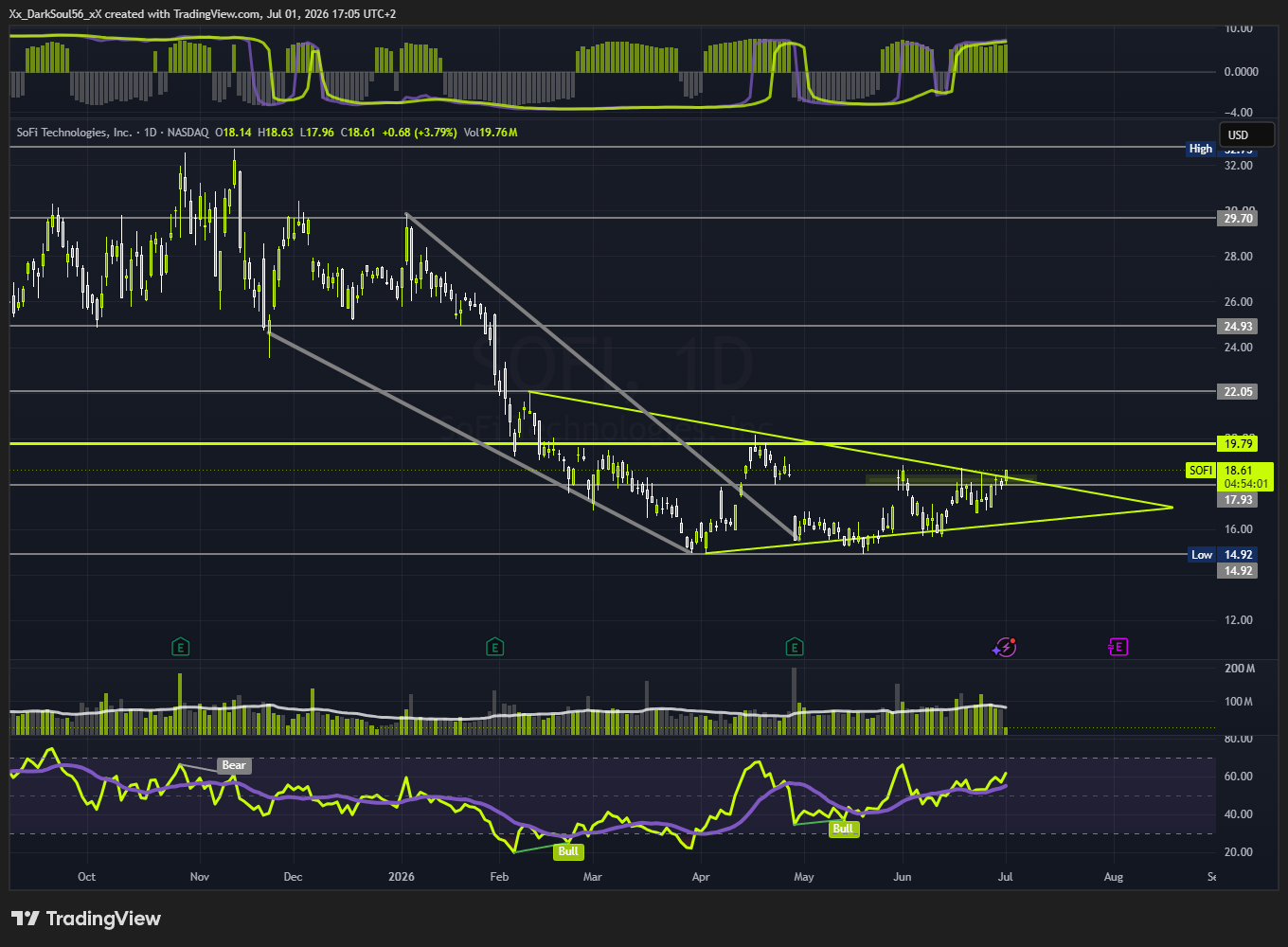1288x947 pixels.
Task: Click the C18.61 close value
Action: (358, 133)
